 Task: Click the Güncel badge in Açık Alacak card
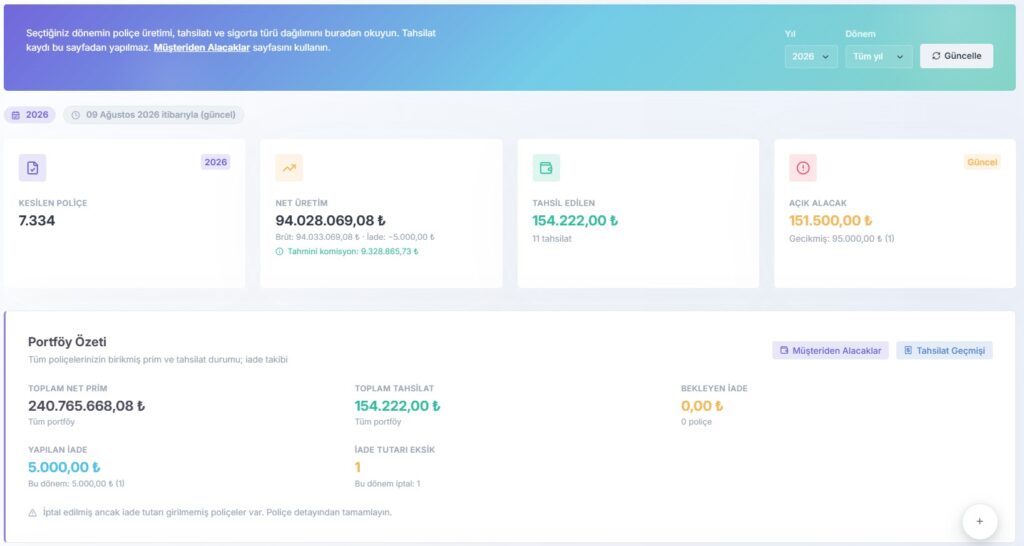coord(982,162)
